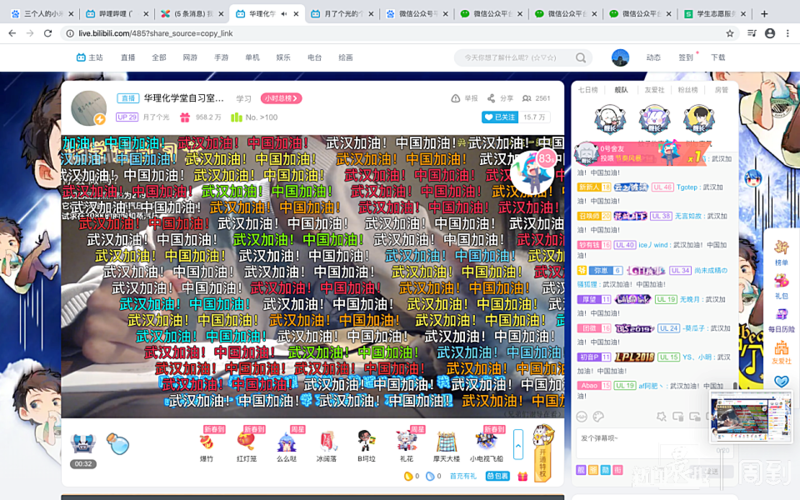Switch to the 粉丝榜 tab
The image size is (800, 500).
point(688,90)
